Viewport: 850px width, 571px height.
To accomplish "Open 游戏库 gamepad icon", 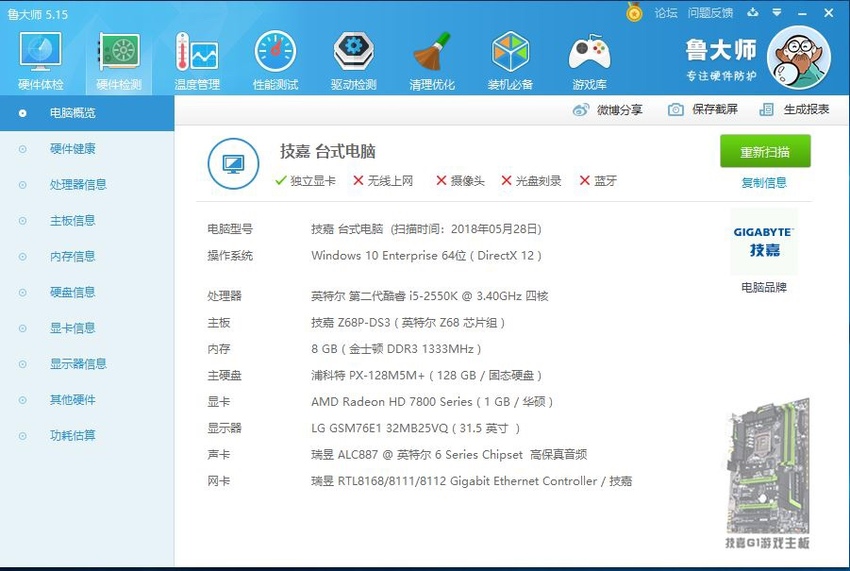I will click(589, 60).
